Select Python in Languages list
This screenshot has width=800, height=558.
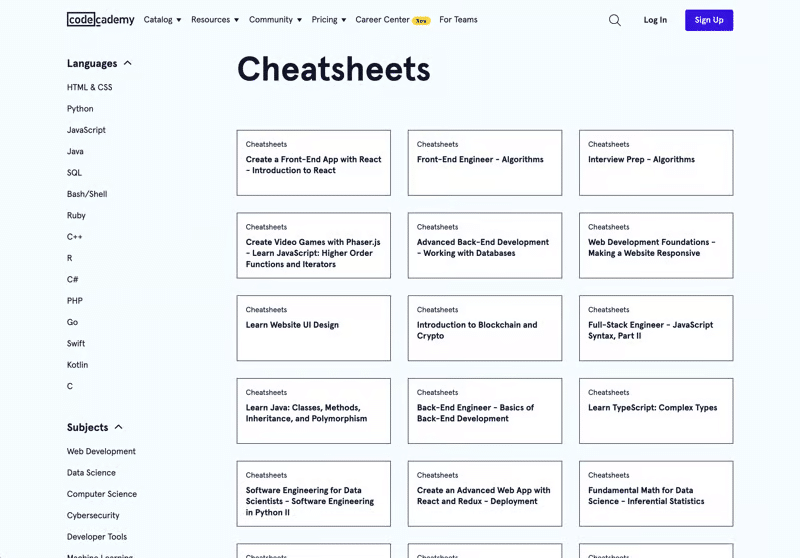(x=80, y=109)
